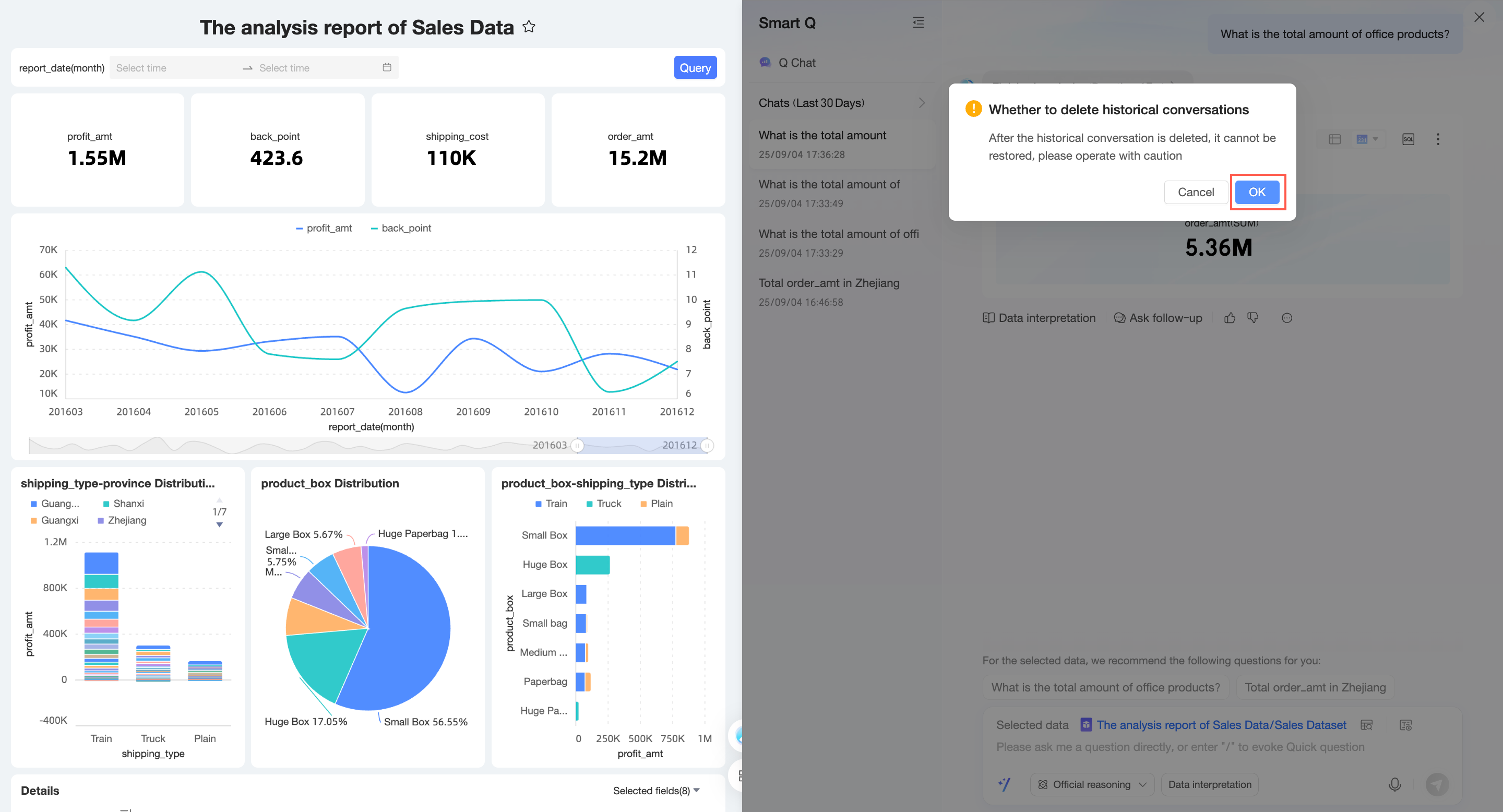
Task: Open the Q Chat menu item
Action: pos(796,63)
